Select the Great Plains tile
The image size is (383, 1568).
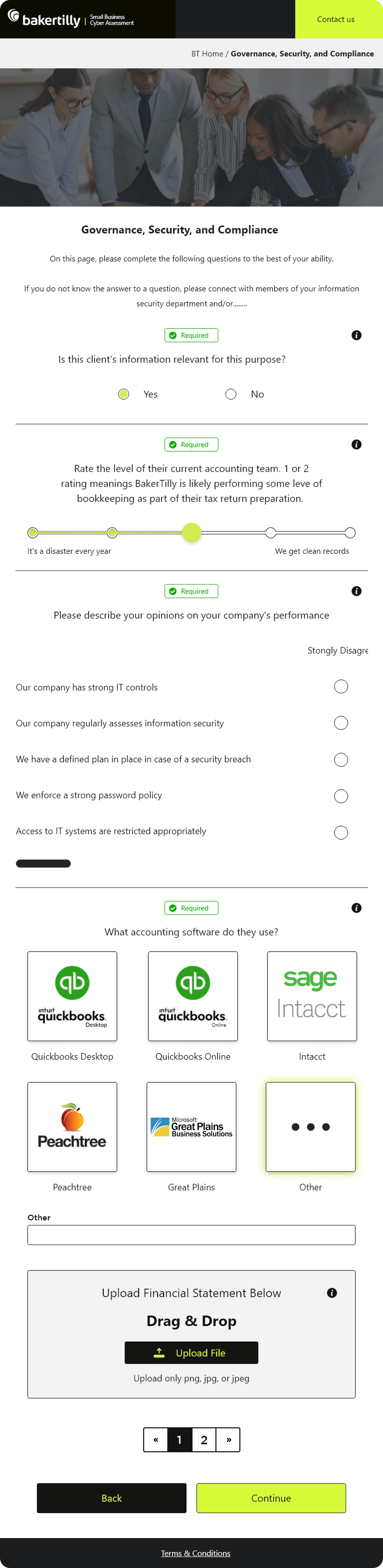(191, 1126)
